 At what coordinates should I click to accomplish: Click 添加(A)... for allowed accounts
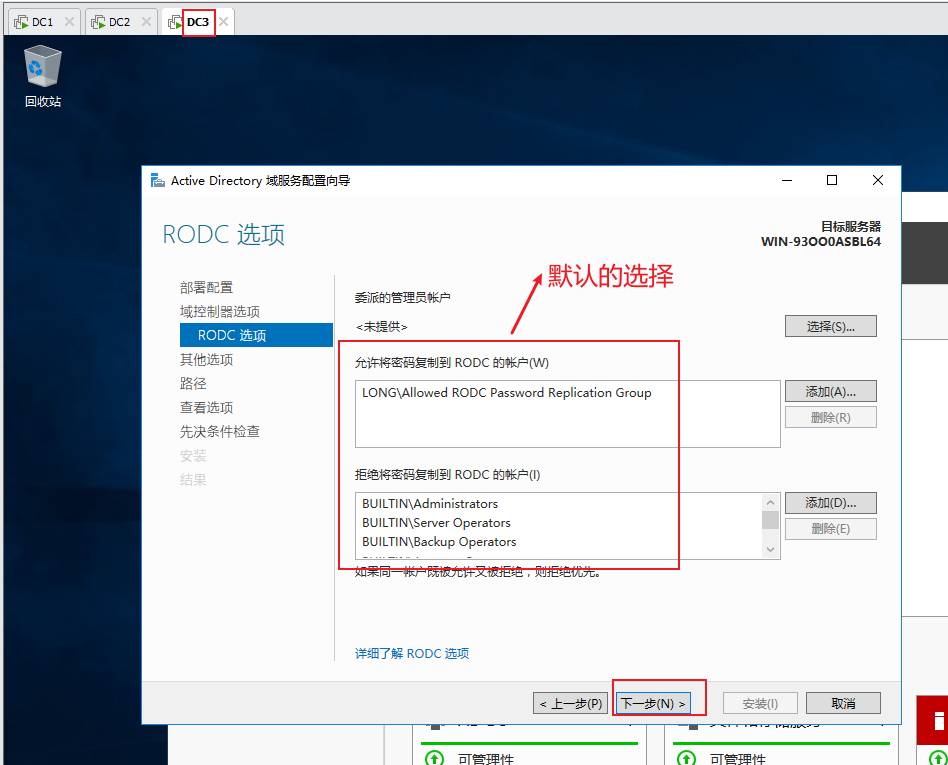point(831,391)
